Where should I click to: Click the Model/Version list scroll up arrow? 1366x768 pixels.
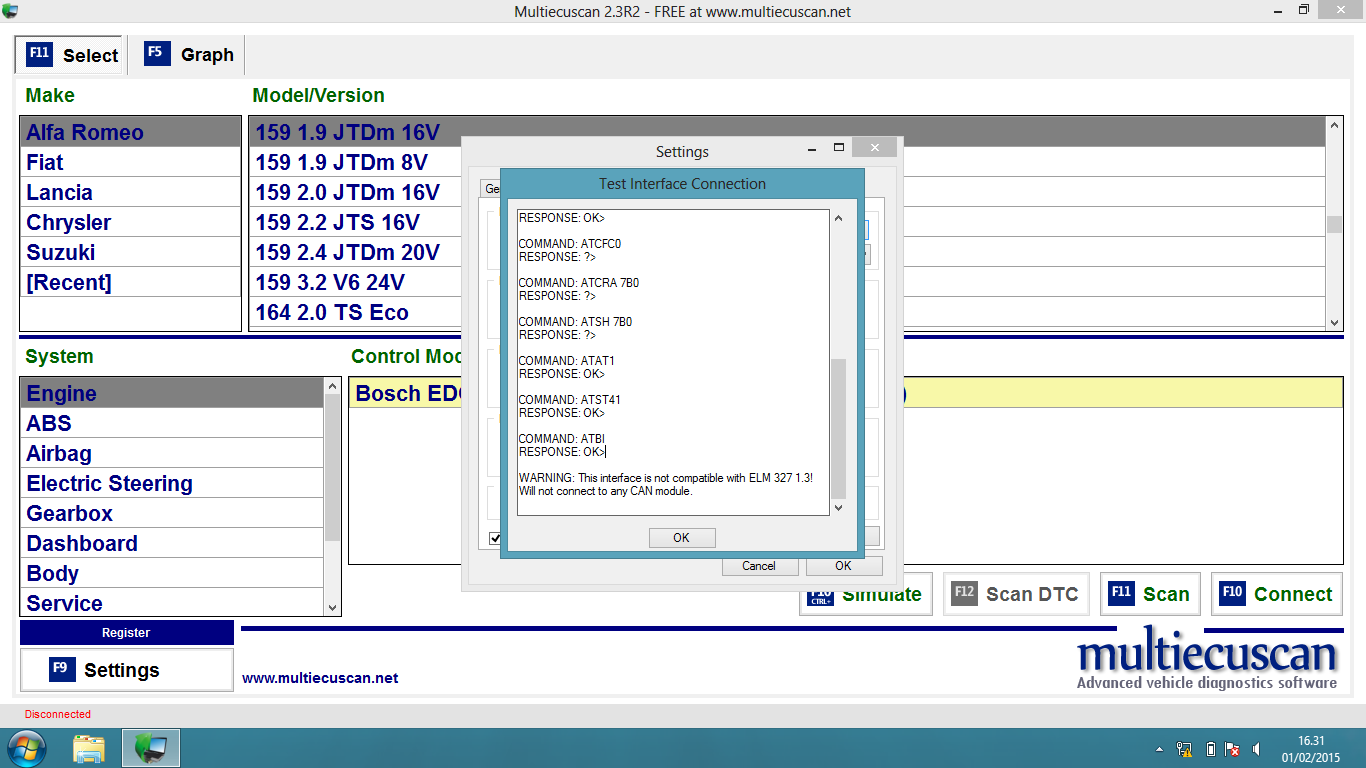pos(1334,125)
